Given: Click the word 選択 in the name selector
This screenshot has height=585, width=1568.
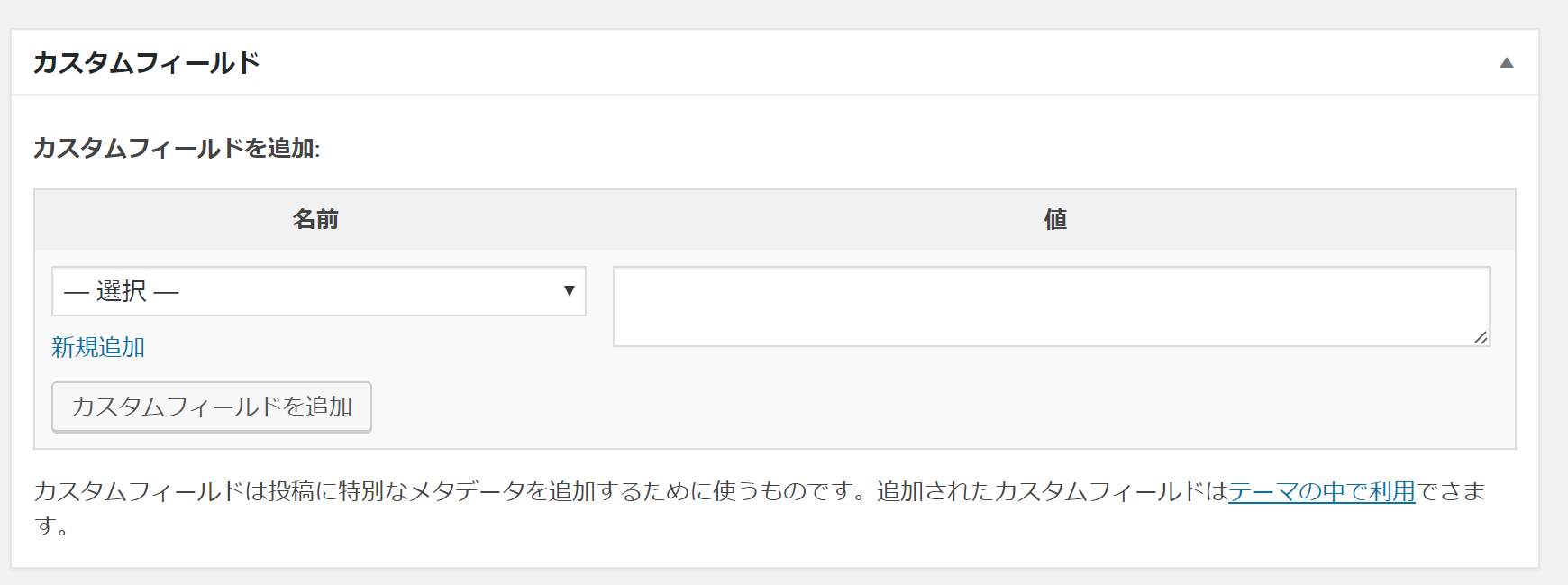Looking at the screenshot, I should pyautogui.click(x=122, y=291).
